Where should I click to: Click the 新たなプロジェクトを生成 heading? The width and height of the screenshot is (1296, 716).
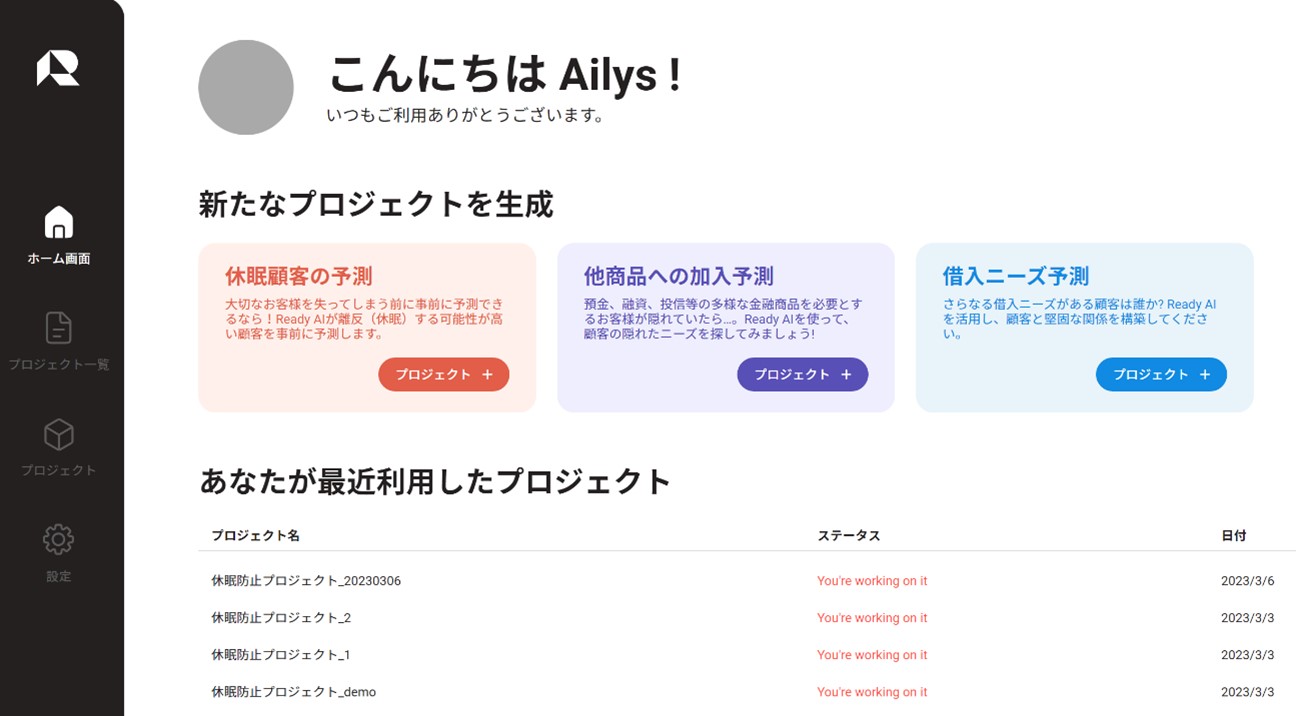tap(376, 204)
